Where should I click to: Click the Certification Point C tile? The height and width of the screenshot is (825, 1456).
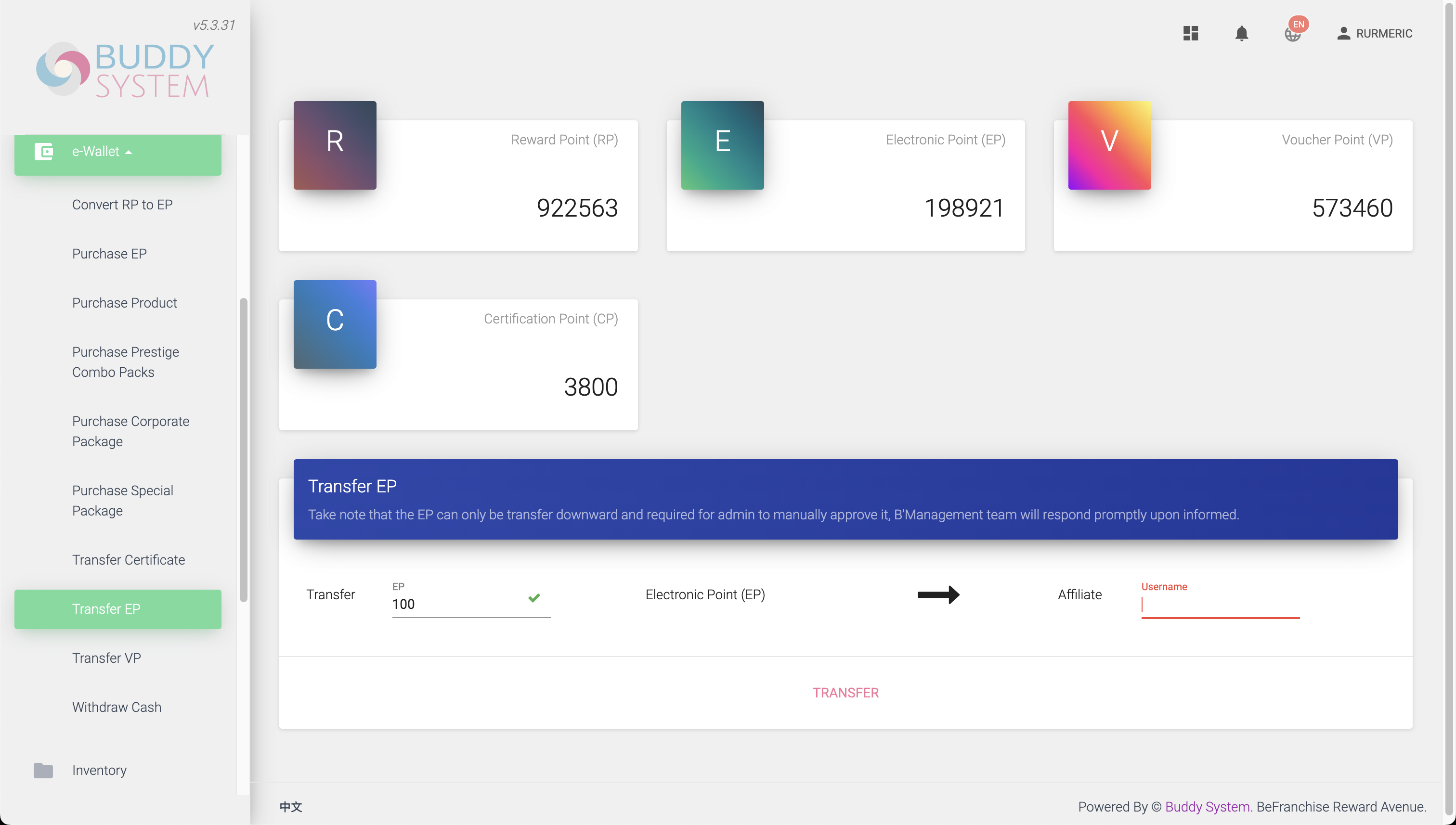click(x=335, y=324)
